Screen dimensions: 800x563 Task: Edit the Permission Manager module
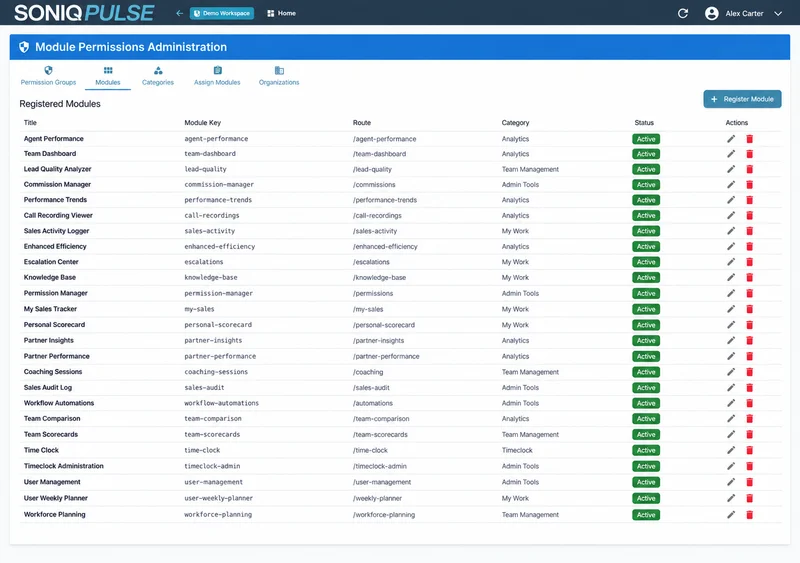(x=731, y=293)
